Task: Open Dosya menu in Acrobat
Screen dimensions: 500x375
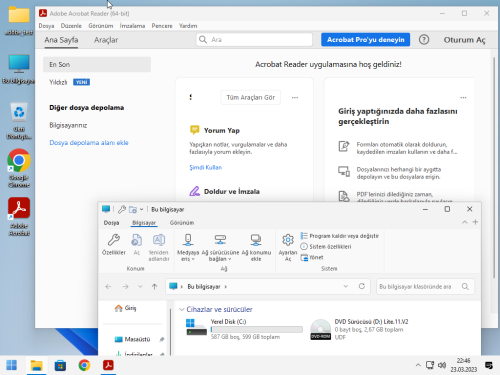Action: 46,26
